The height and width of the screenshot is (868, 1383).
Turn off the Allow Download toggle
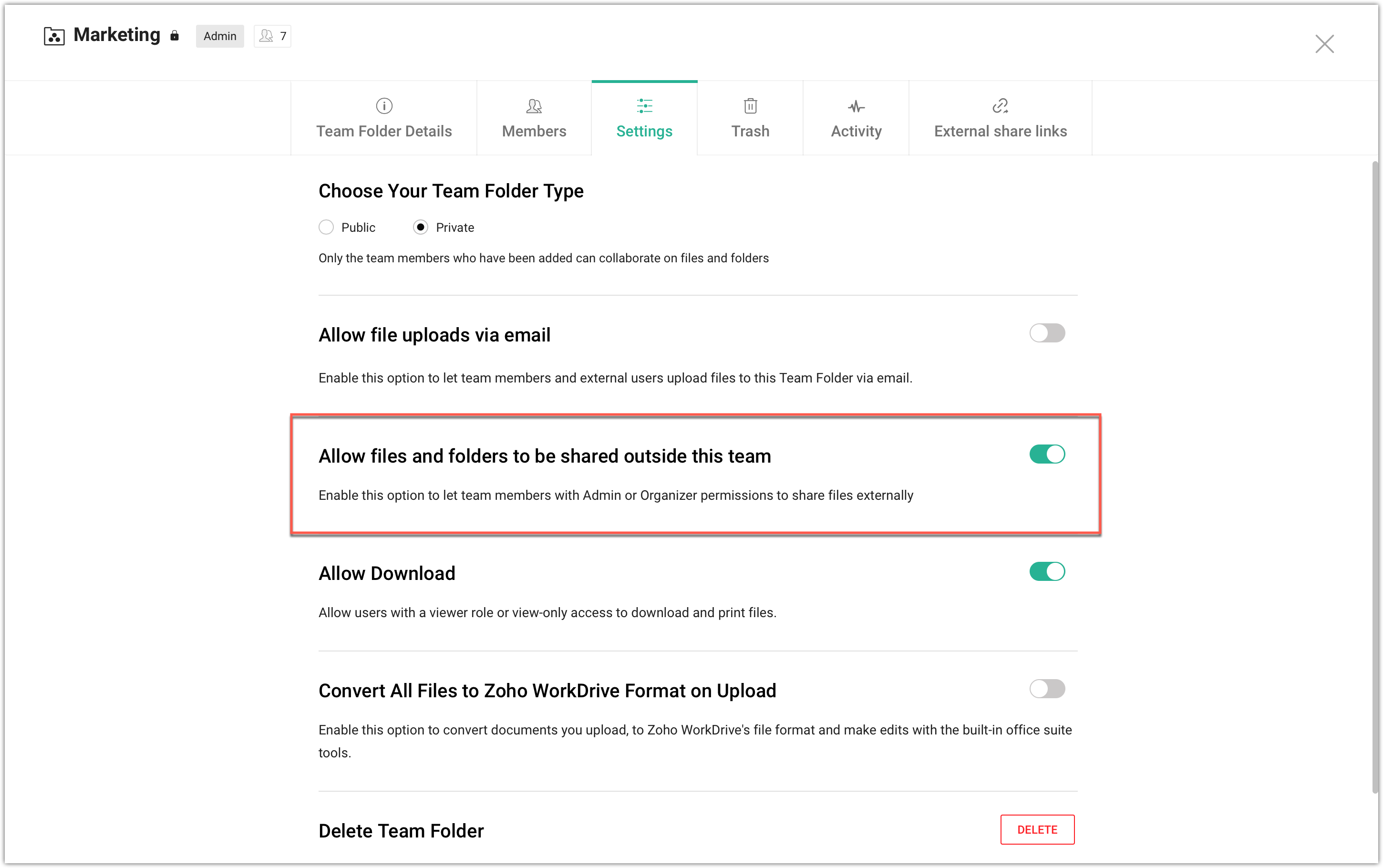[x=1047, y=571]
